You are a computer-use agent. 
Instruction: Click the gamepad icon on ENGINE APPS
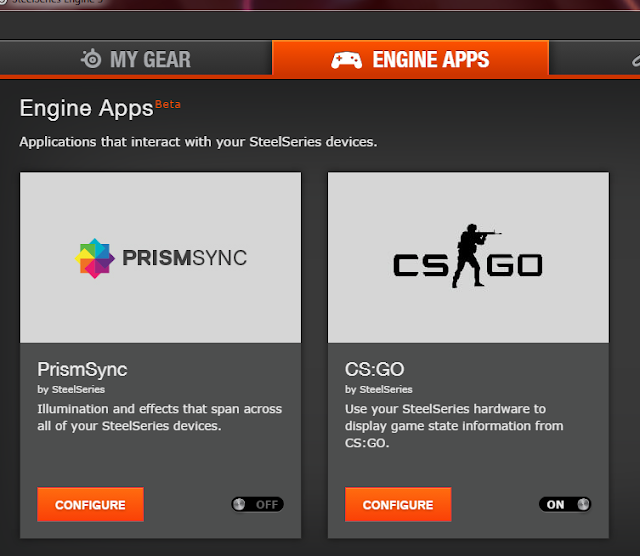pyautogui.click(x=346, y=60)
